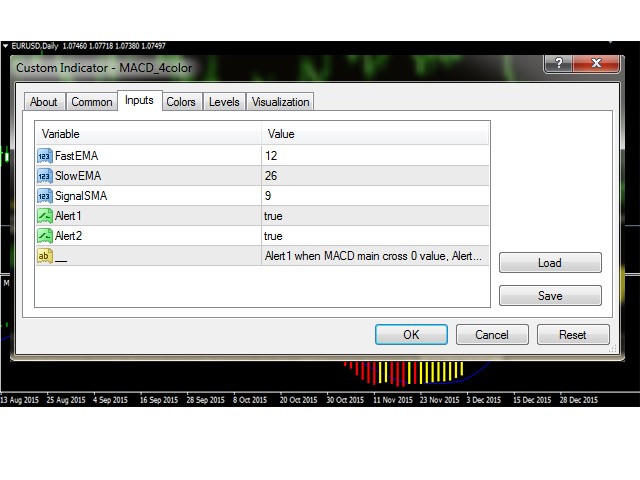Click the SlowEMA integer variable icon
Image resolution: width=640 pixels, height=480 pixels.
44,176
